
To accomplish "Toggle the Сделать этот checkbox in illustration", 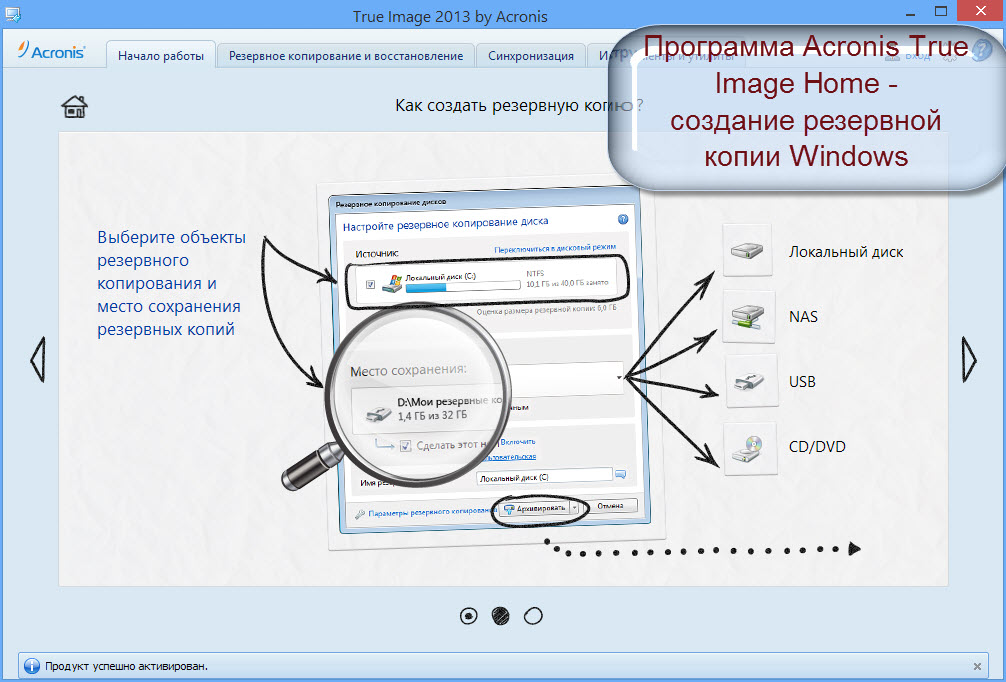I will 405,445.
